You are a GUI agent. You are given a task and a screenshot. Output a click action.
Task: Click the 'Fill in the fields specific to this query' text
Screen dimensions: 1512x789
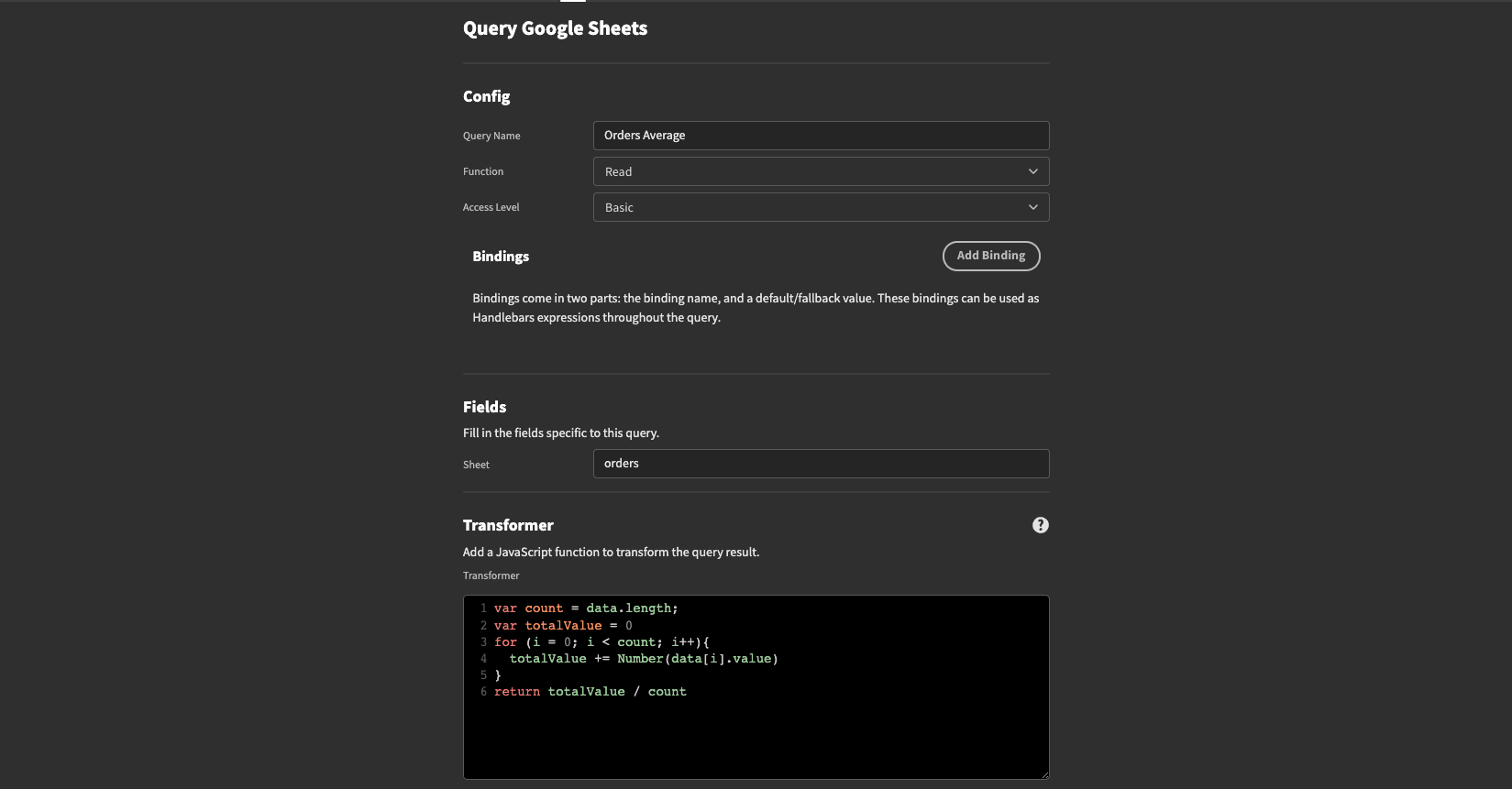[x=561, y=433]
